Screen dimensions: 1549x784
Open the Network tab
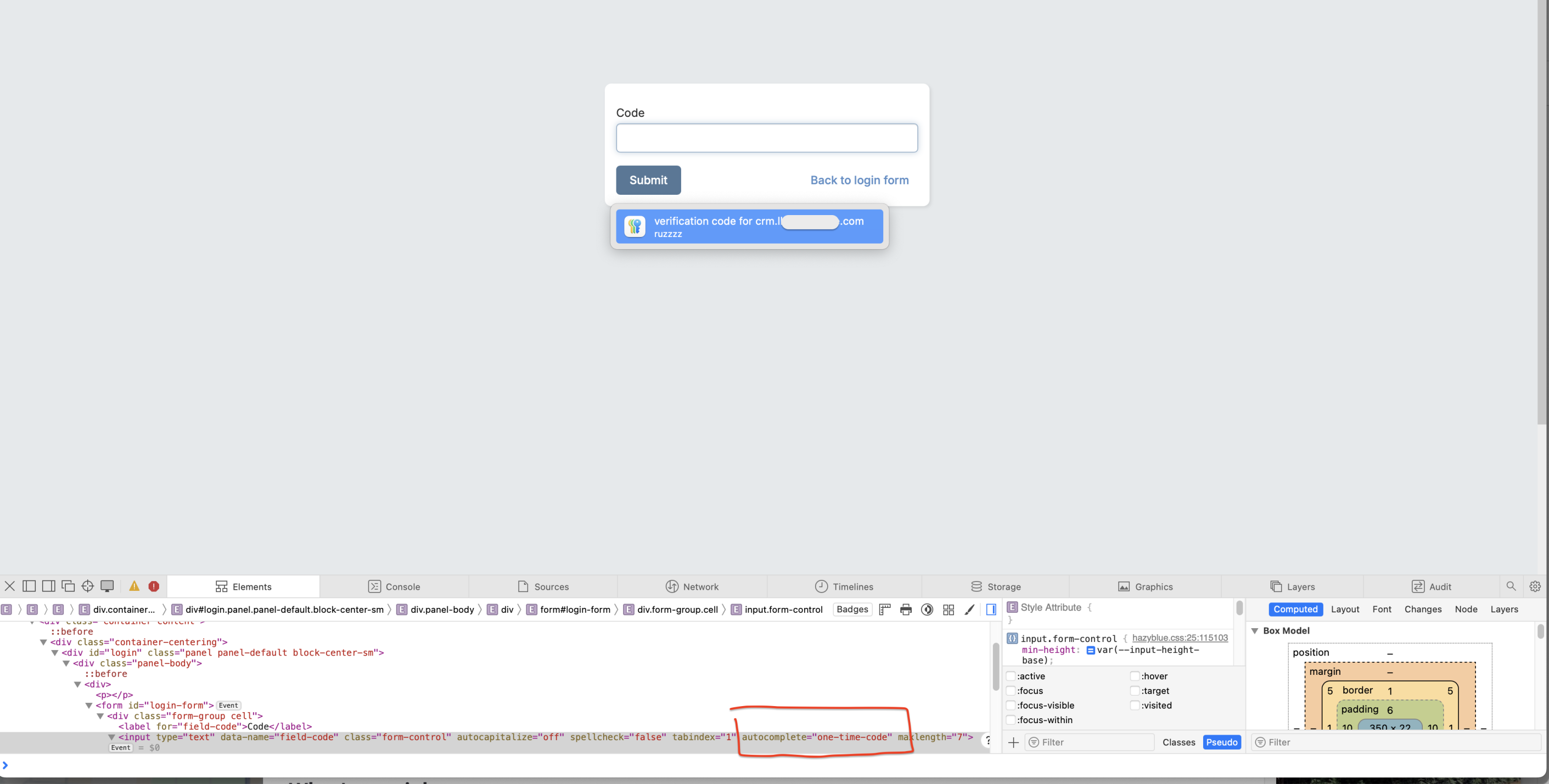click(x=692, y=587)
